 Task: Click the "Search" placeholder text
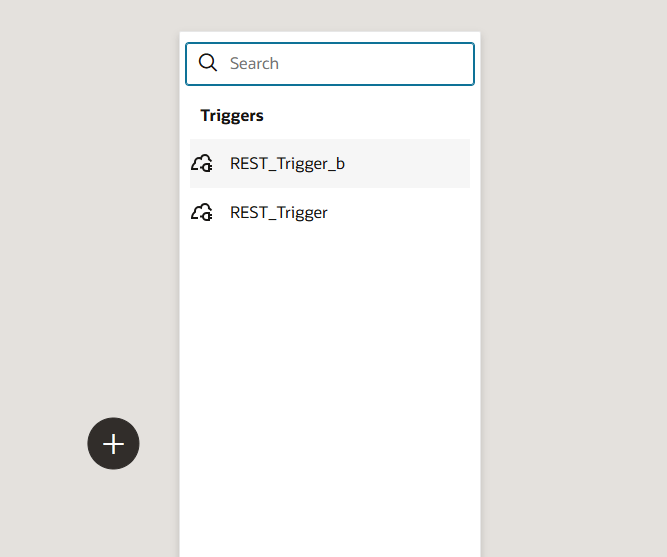pos(254,63)
